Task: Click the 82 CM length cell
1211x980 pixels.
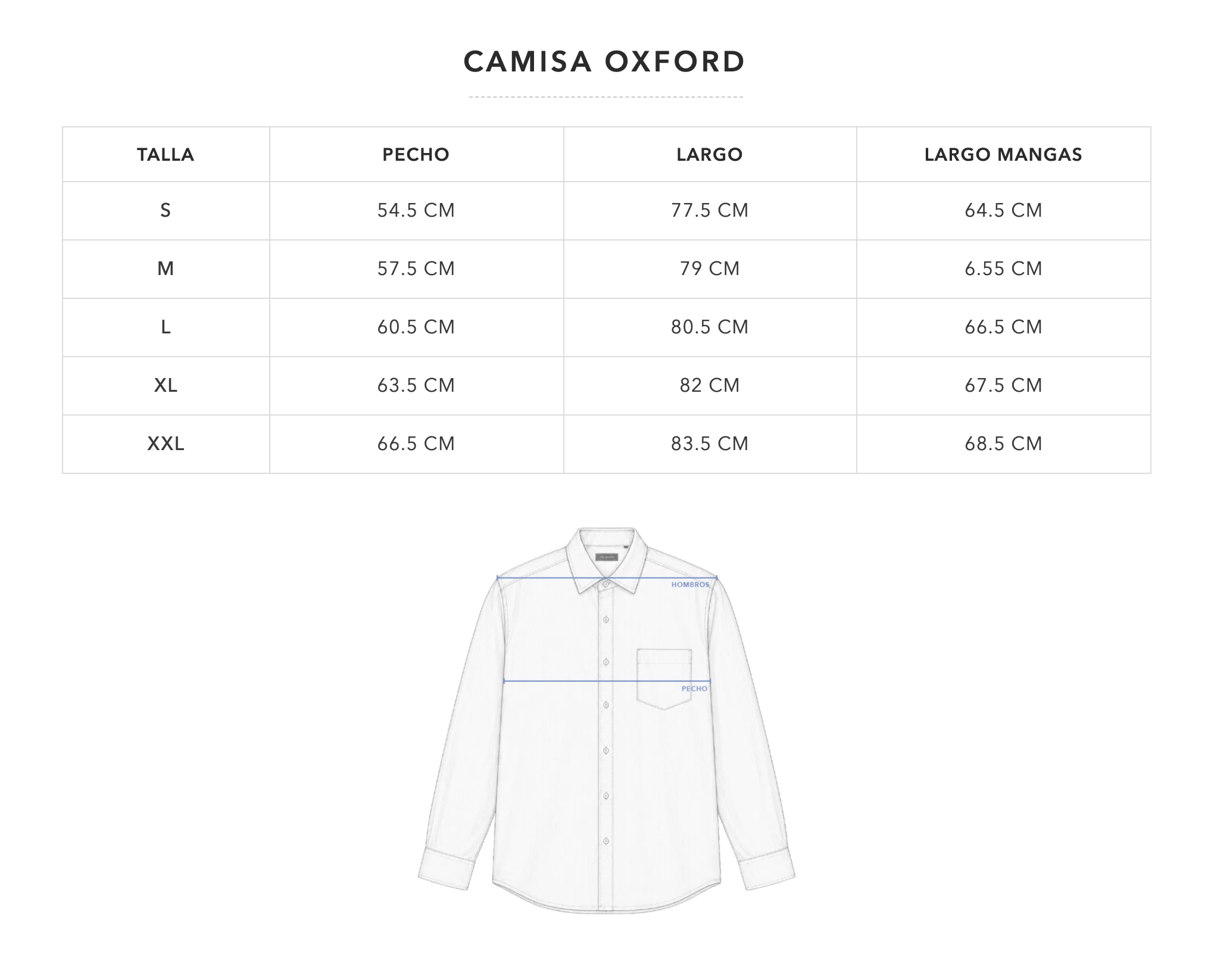Action: [x=710, y=385]
